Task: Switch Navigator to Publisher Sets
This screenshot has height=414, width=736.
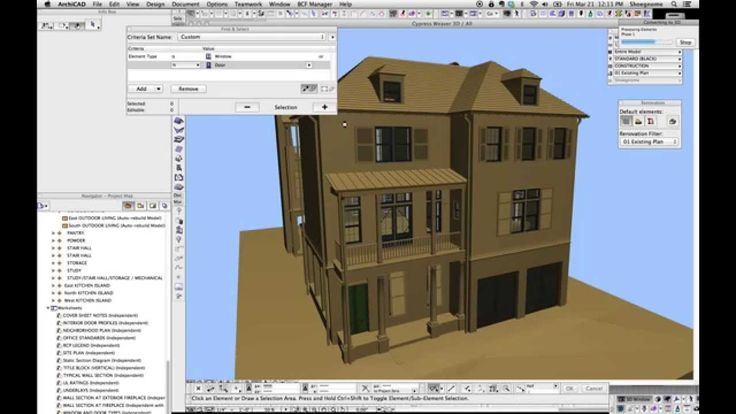Action: (164, 206)
